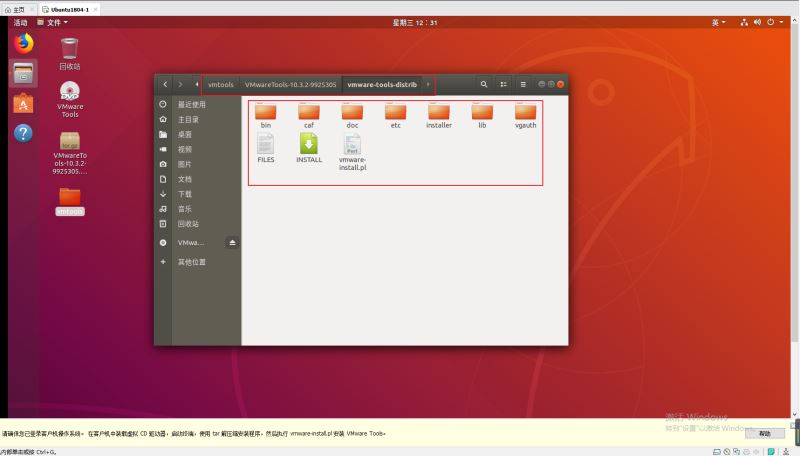Screen dimensions: 800x456
Task: Open the 文件 application menu dropdown
Action: (x=52, y=22)
